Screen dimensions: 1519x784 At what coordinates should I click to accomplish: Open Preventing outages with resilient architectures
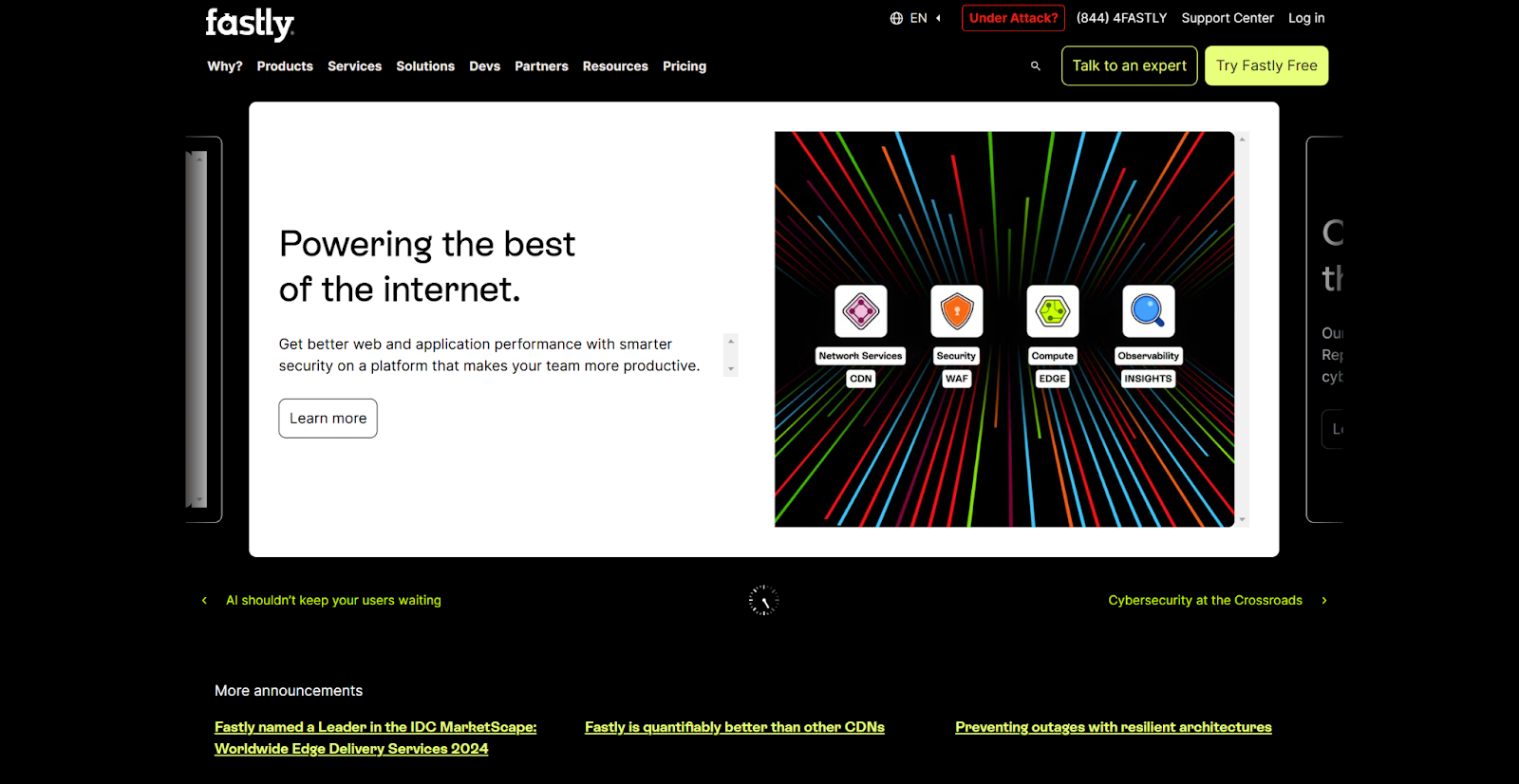coord(1114,727)
